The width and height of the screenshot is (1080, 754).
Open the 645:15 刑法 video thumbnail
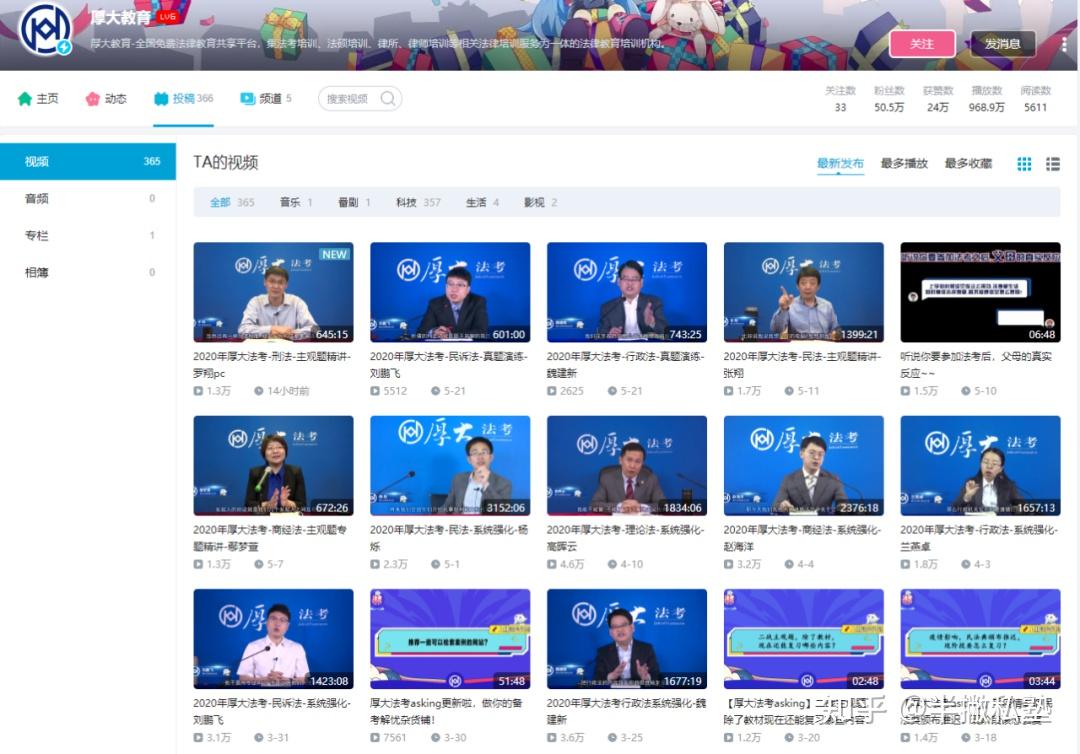click(x=273, y=292)
